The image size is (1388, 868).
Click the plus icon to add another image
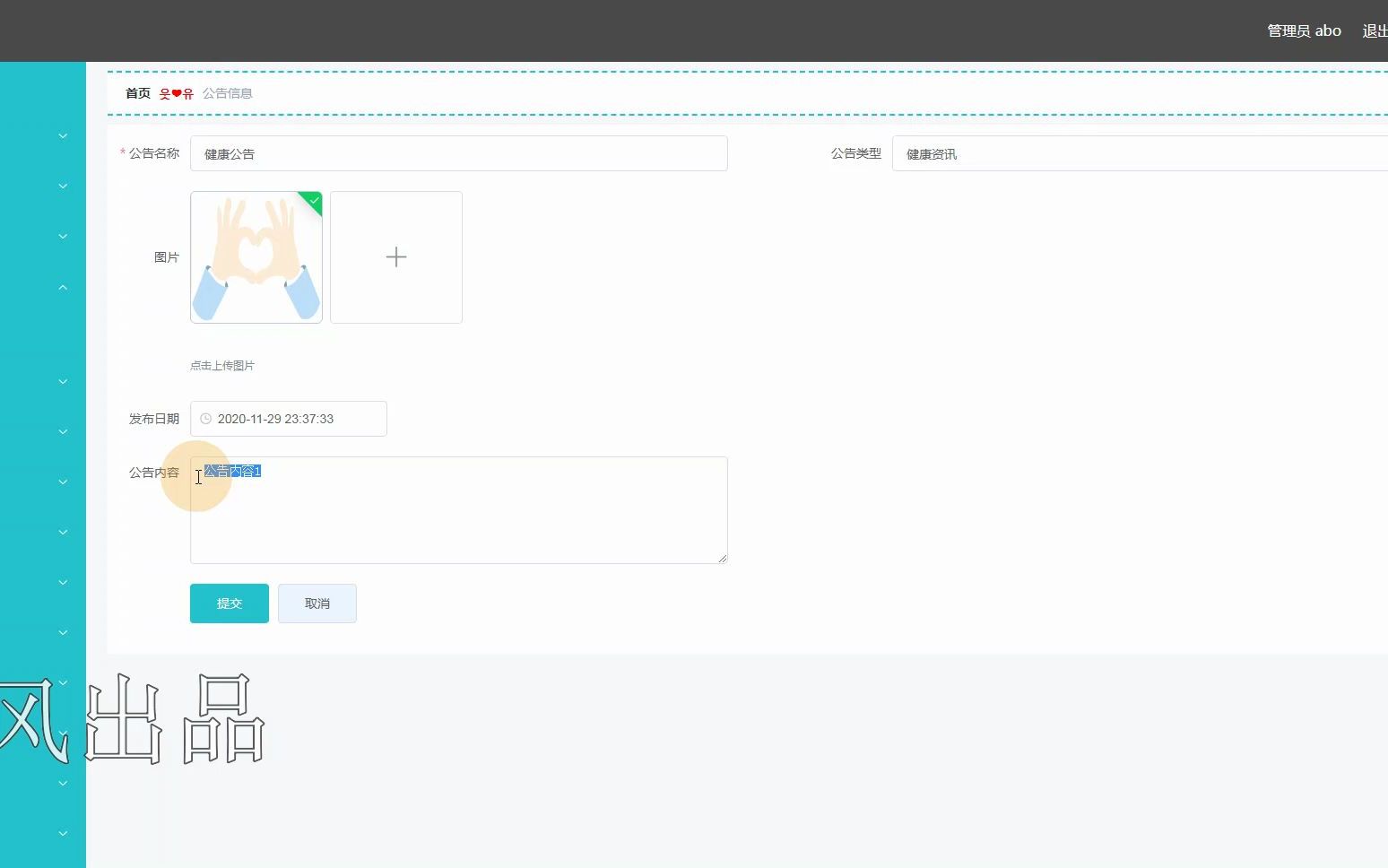pos(395,257)
